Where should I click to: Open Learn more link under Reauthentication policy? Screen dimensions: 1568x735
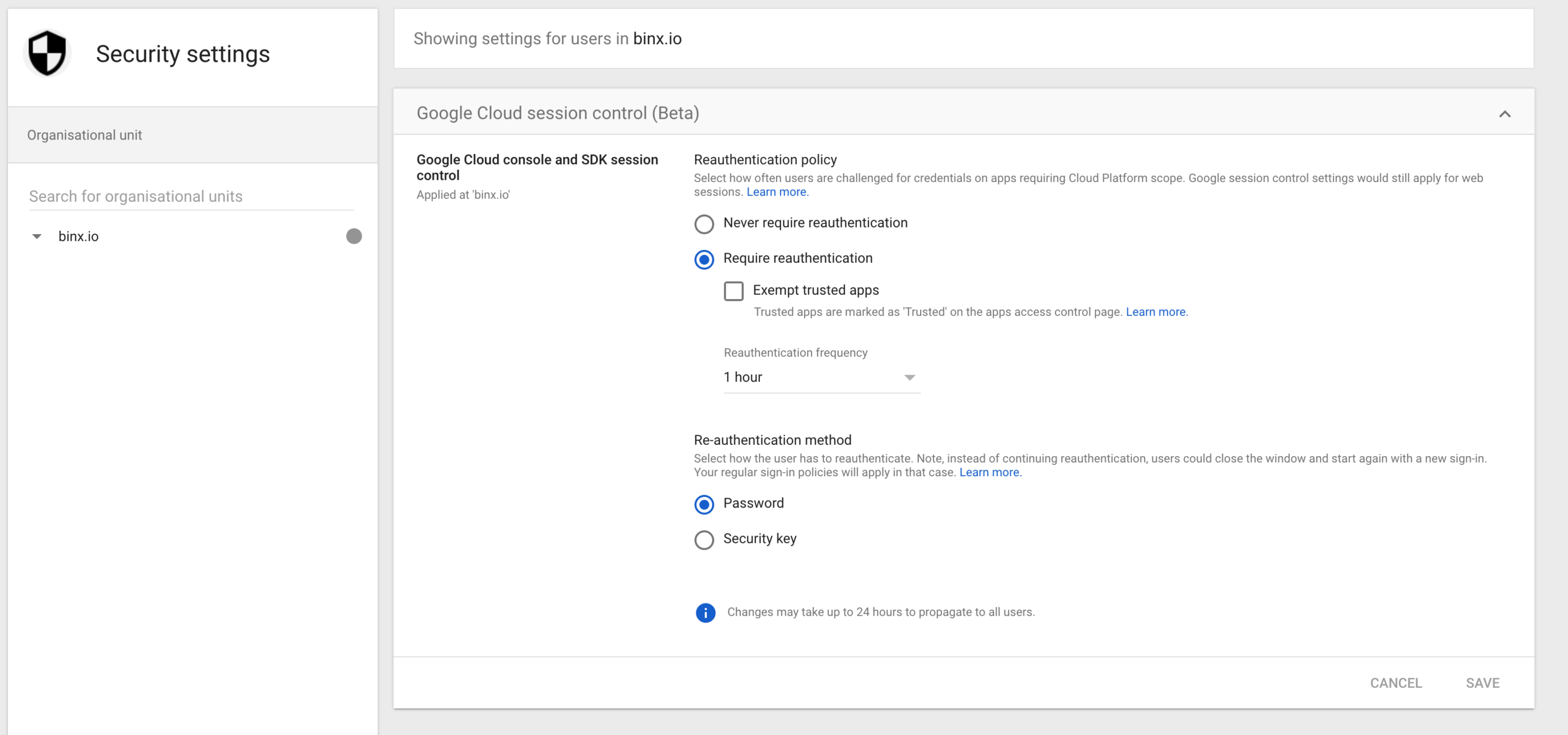(x=777, y=192)
